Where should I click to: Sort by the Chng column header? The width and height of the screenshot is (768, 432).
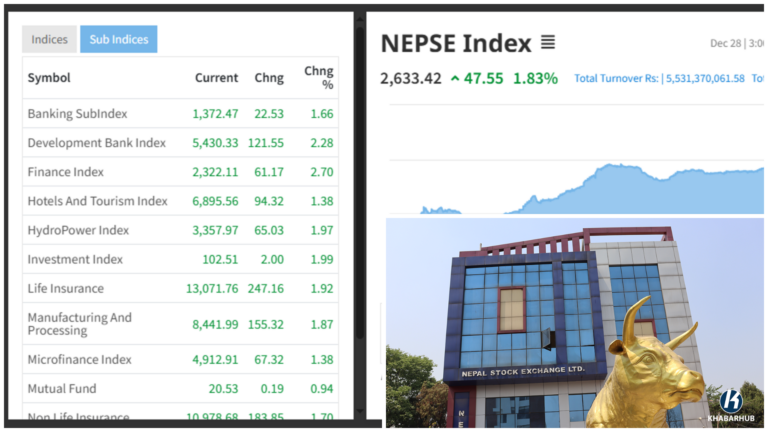pyautogui.click(x=269, y=78)
